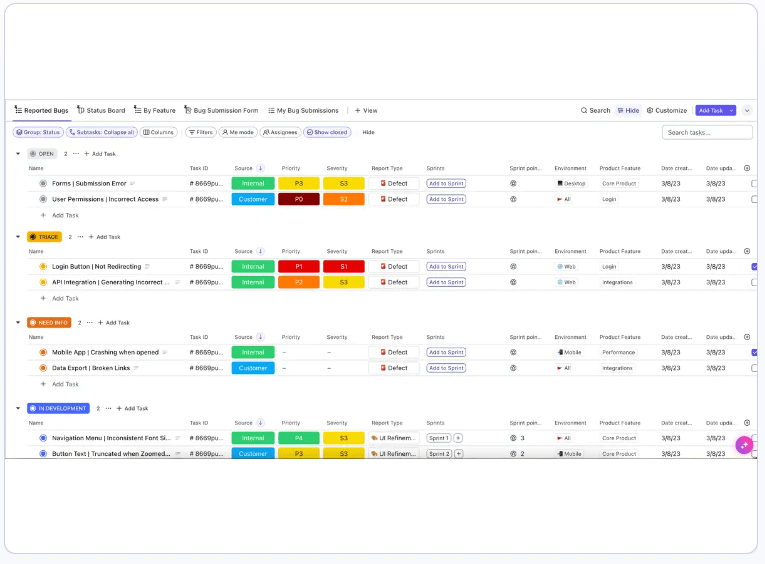
Task: Sort by Source in NEED INFO group
Action: point(261,337)
